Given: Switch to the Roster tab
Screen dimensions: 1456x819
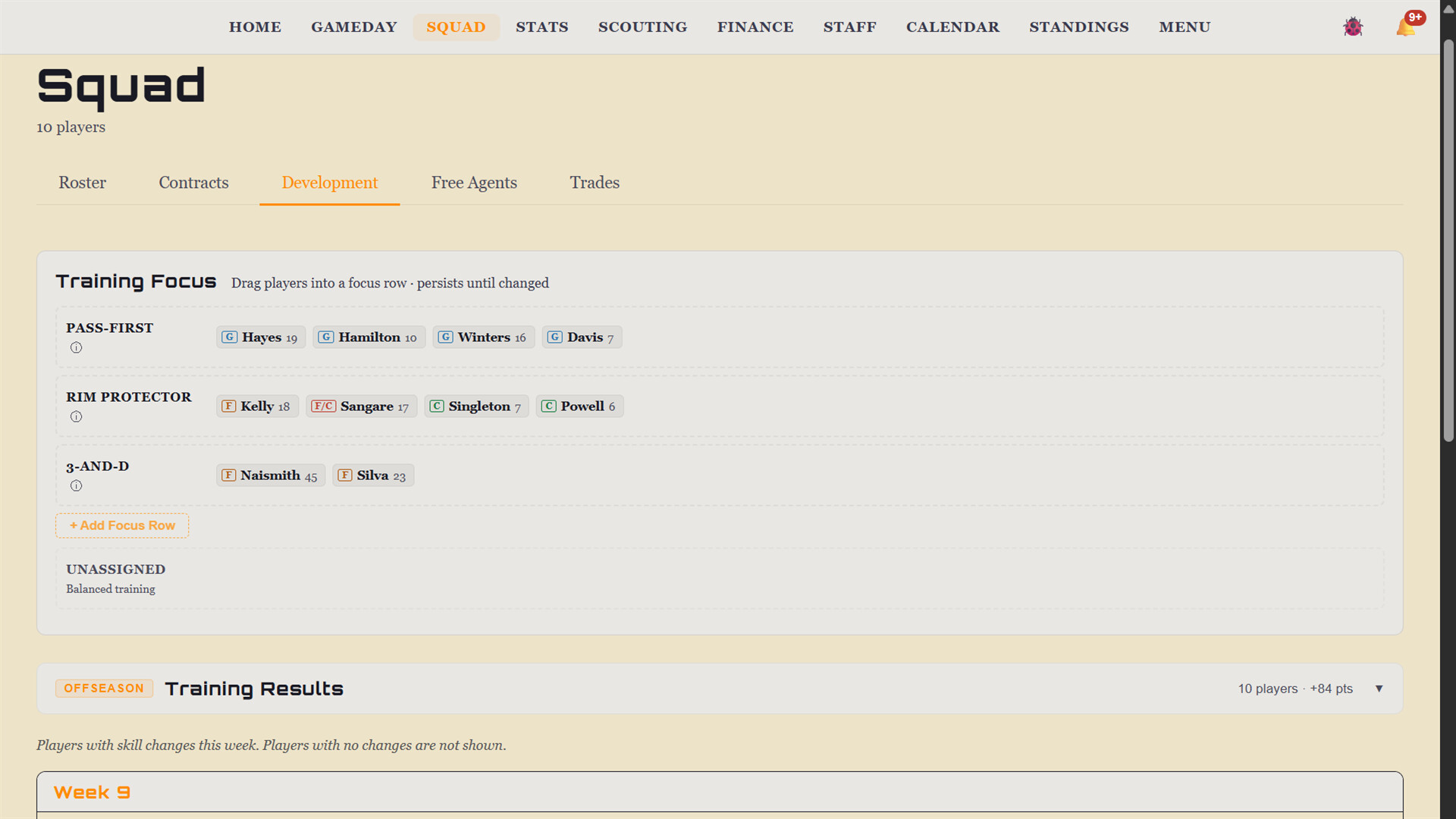Looking at the screenshot, I should click(82, 183).
